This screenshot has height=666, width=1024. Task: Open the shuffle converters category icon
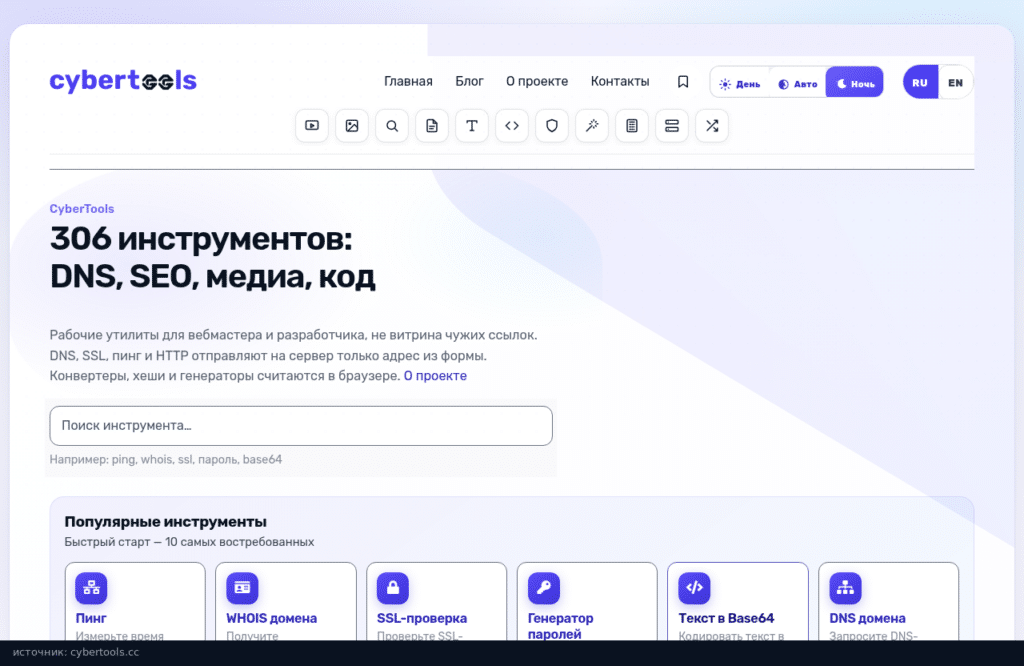712,125
